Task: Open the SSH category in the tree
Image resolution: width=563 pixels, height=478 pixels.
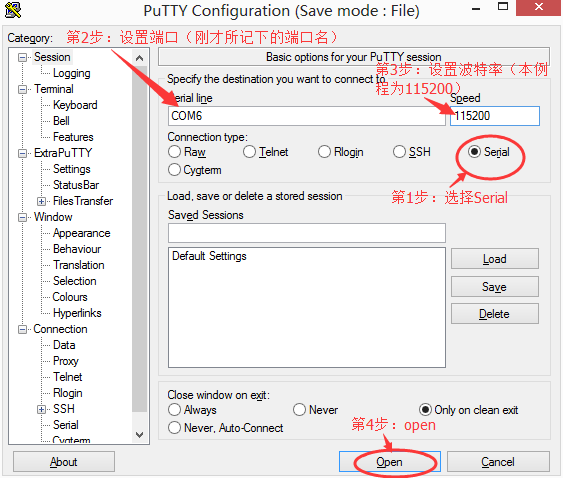Action: point(64,409)
